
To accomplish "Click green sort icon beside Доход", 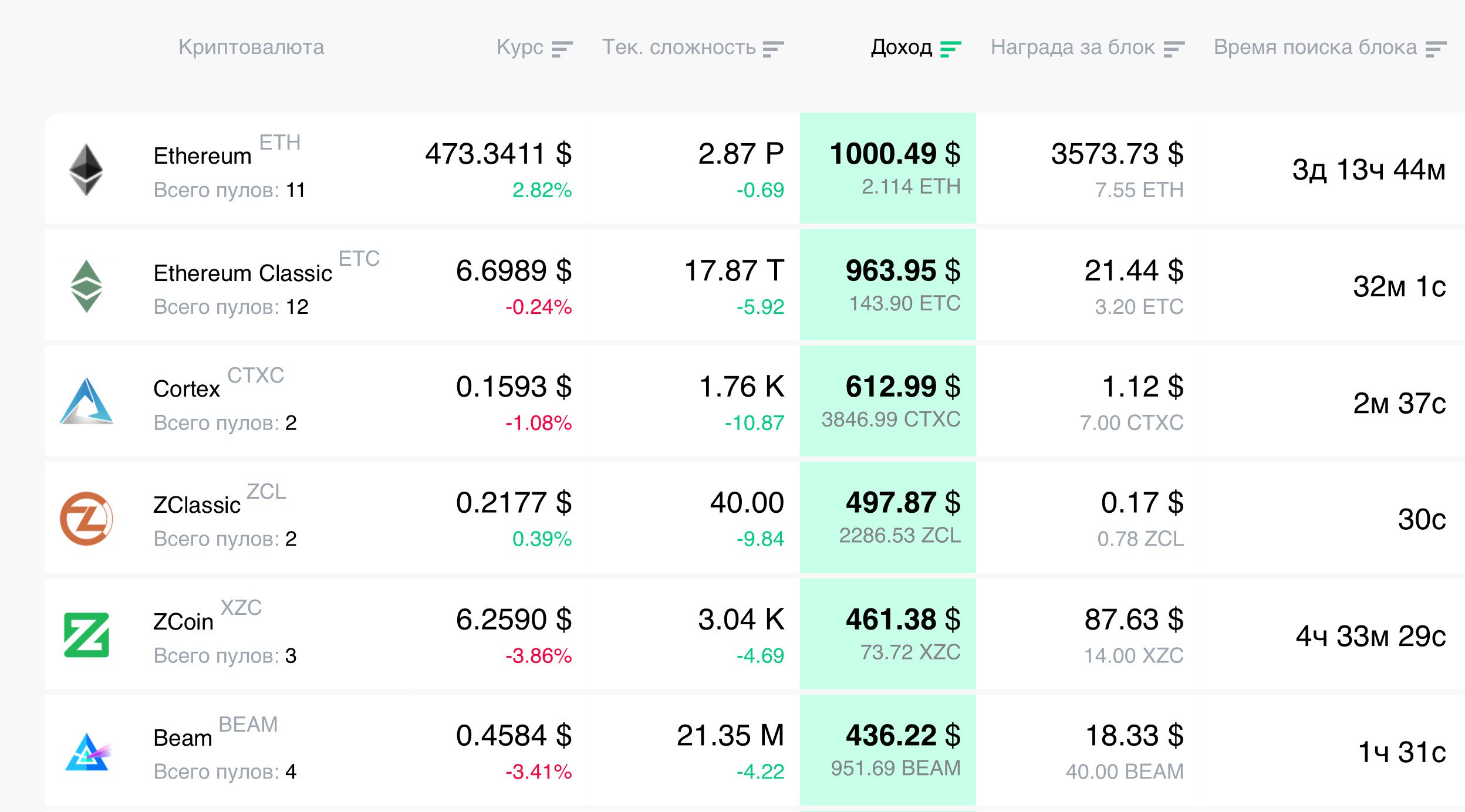I will click(950, 49).
